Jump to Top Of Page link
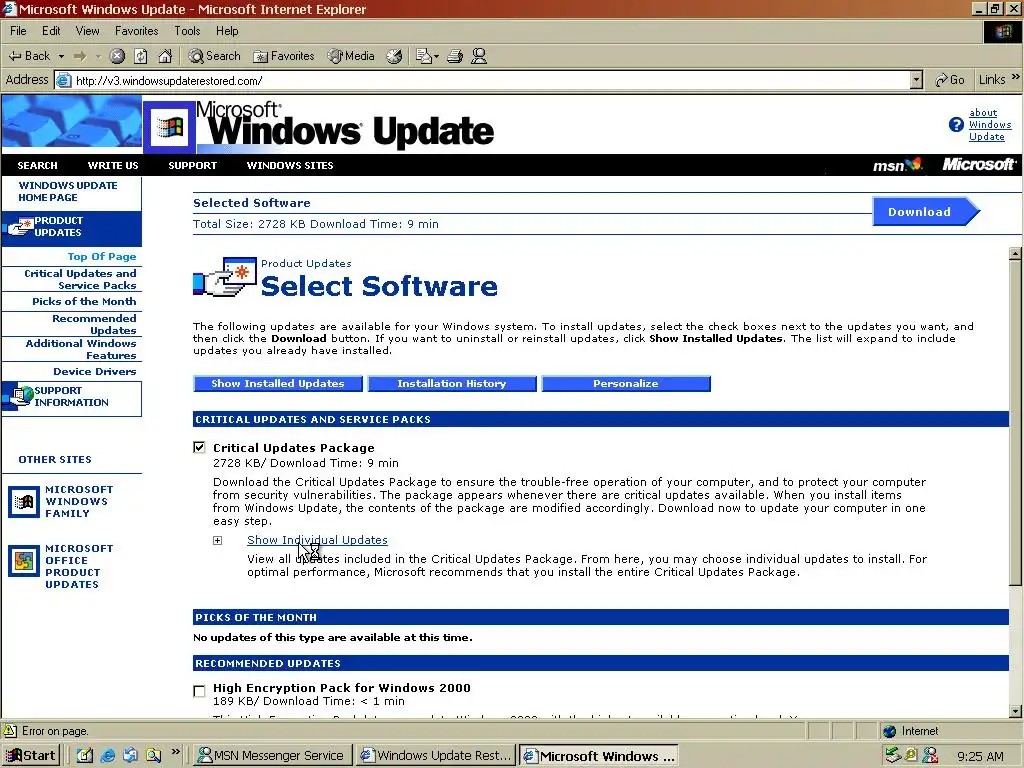1024x768 pixels. pos(102,257)
